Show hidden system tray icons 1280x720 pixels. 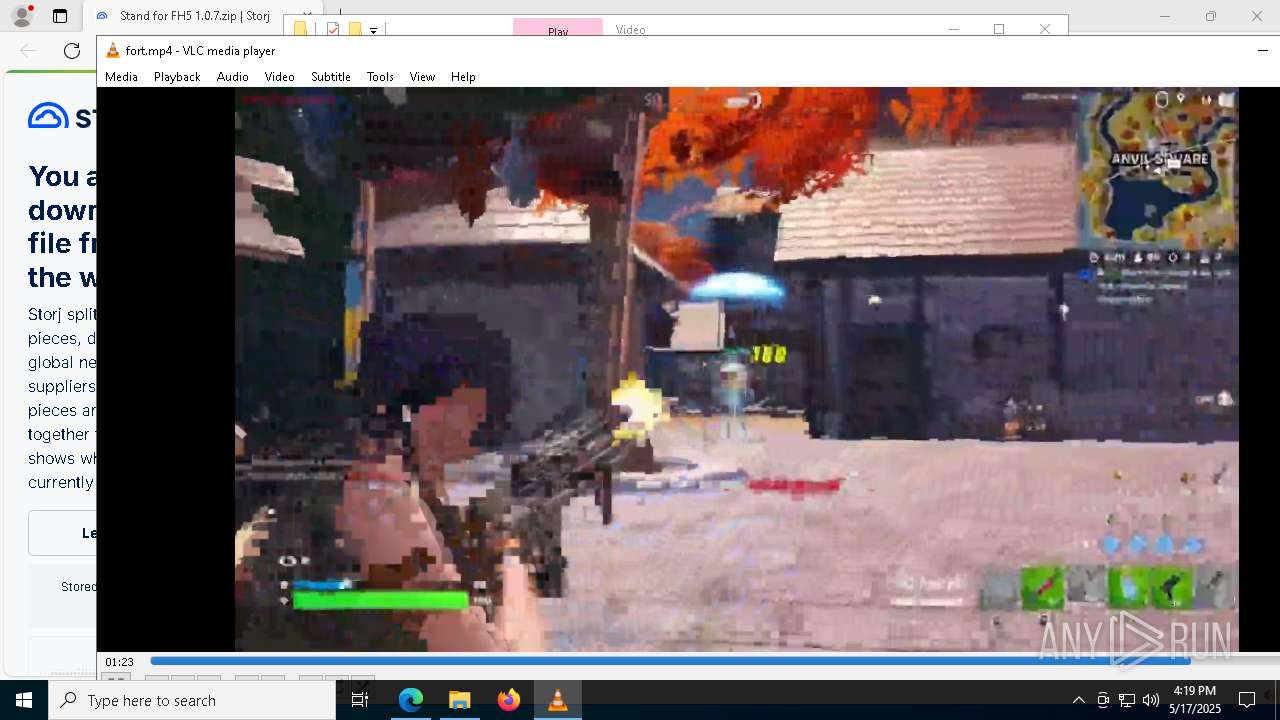point(1078,700)
